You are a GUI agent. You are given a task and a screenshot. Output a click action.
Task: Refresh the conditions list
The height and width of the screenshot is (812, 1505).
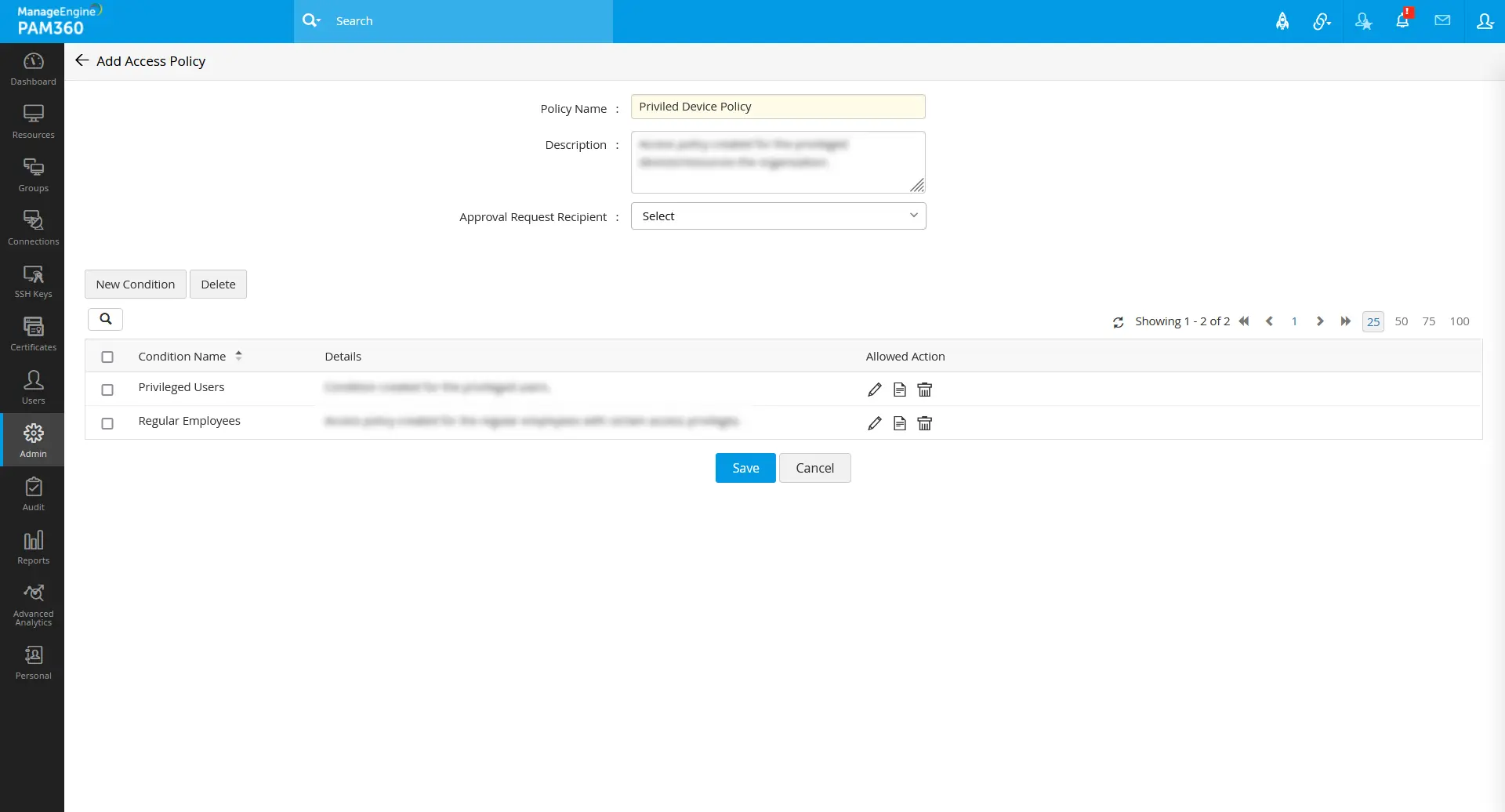tap(1119, 322)
